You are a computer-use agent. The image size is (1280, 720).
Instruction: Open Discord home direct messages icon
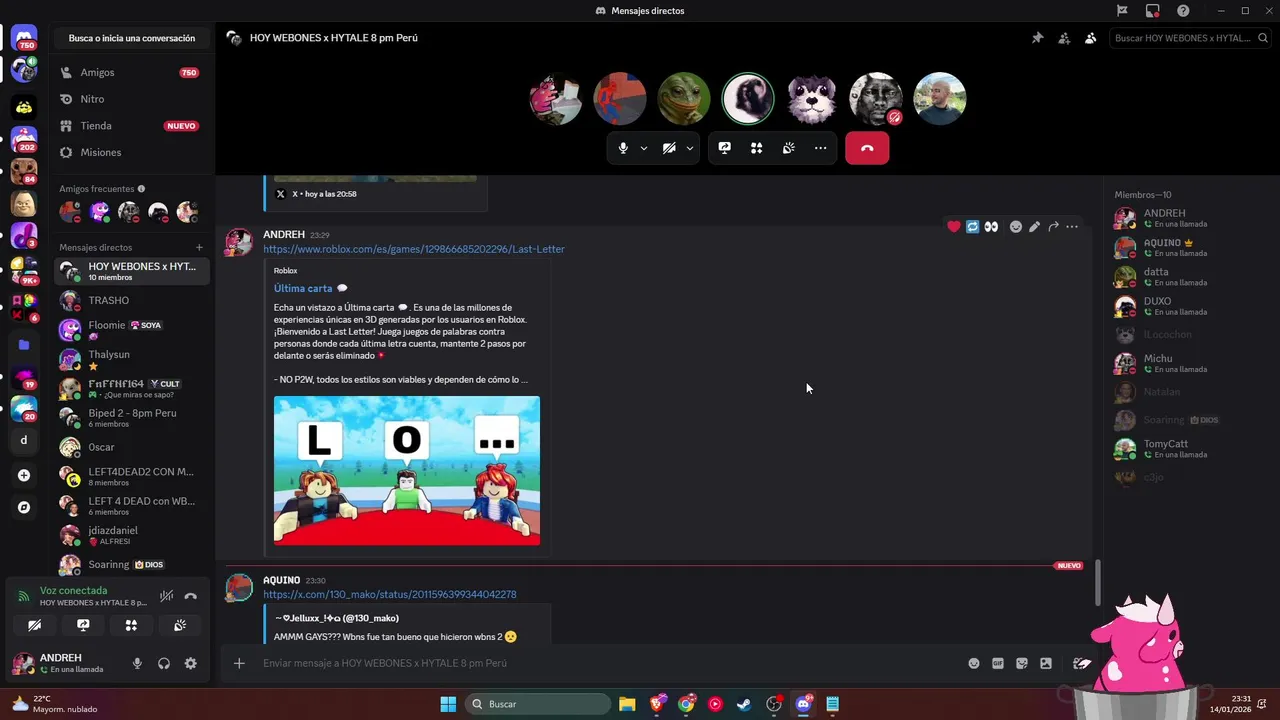tap(24, 38)
